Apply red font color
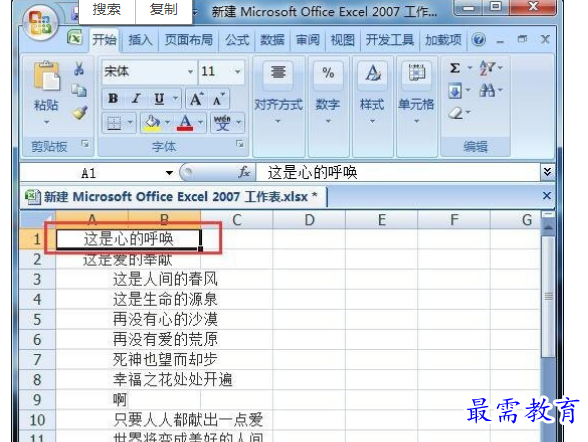This screenshot has height=442, width=588. click(x=185, y=123)
